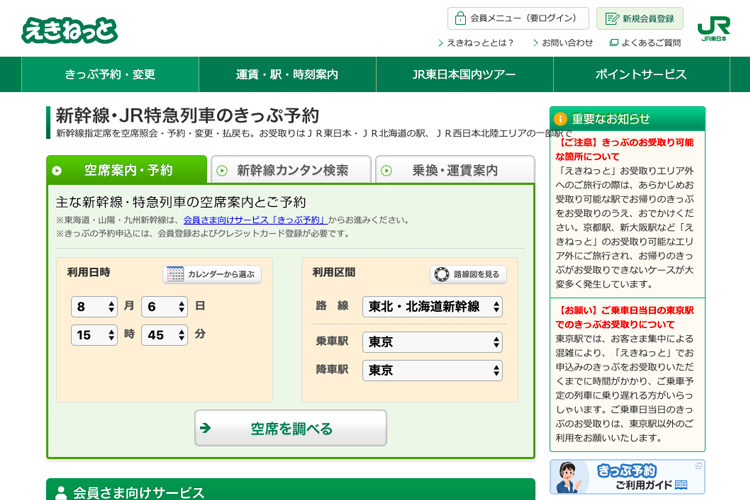This screenshot has width=750, height=500.
Task: Click new-window icon on ご利用ガイド banner
Action: (x=698, y=466)
